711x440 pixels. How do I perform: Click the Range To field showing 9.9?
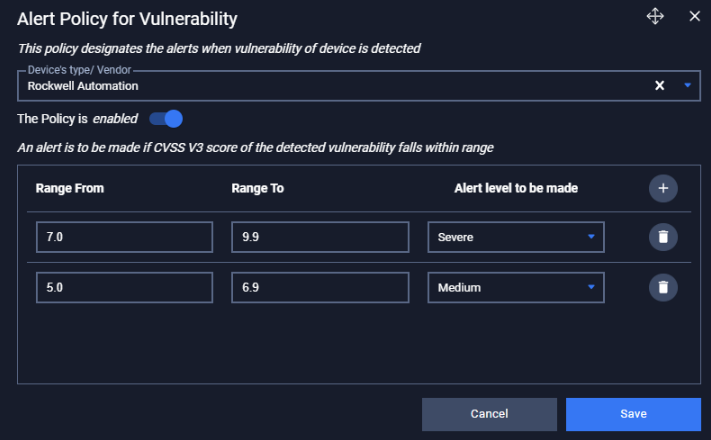click(320, 237)
